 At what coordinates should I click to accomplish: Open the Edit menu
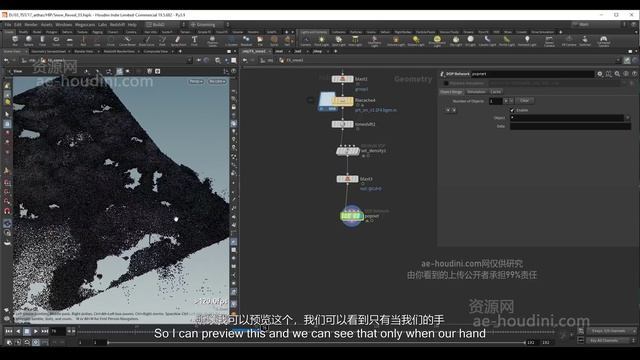[x=18, y=25]
